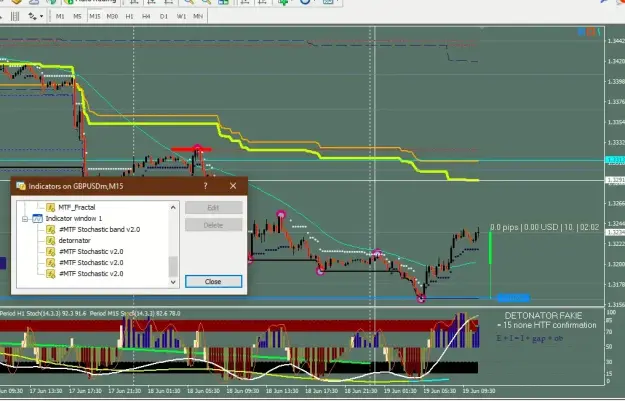Click the Indicators dialog title icon
This screenshot has width=625, height=401.
[21, 186]
